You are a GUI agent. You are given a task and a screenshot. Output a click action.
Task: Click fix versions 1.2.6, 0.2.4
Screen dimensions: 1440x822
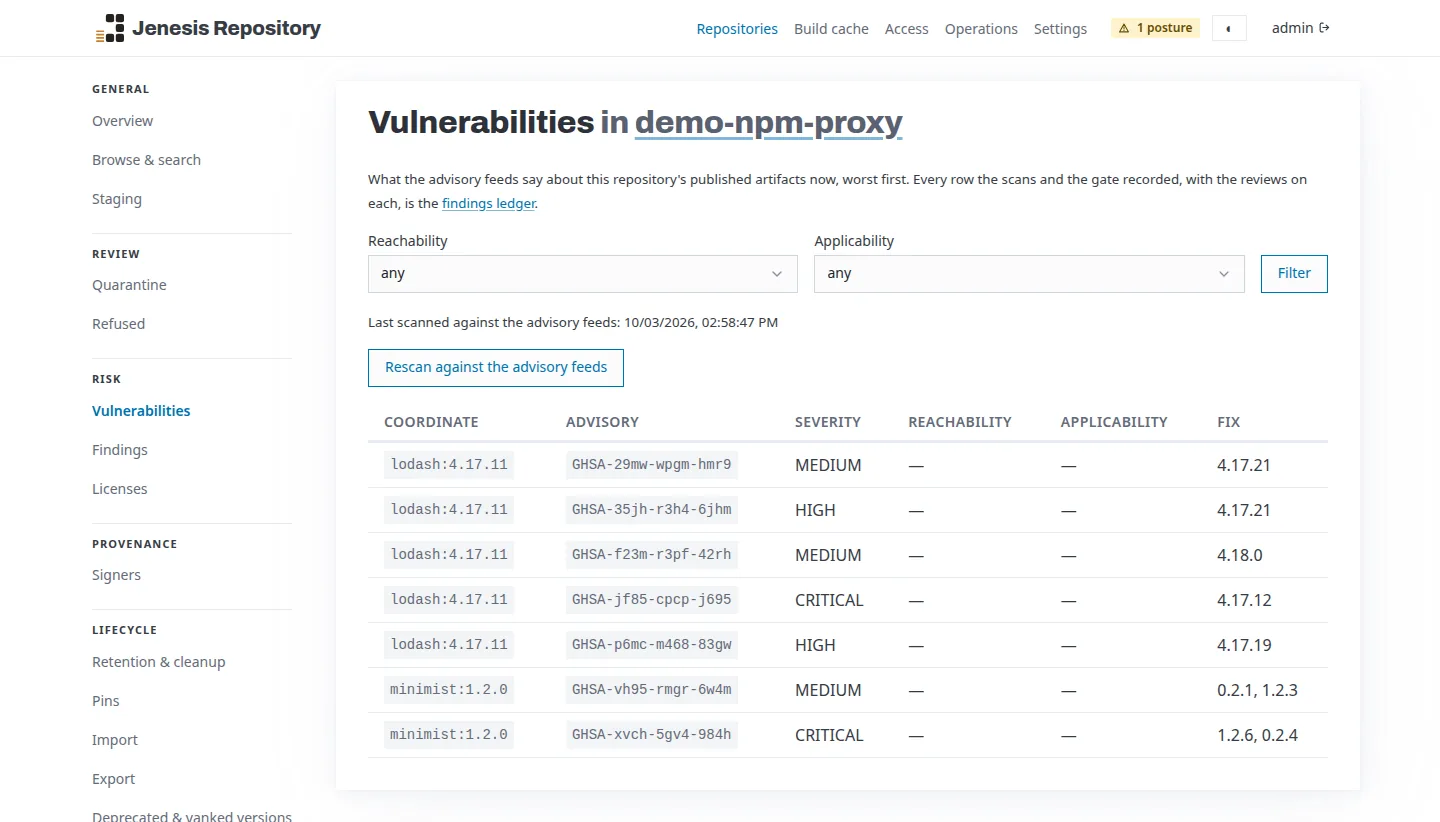click(1257, 735)
